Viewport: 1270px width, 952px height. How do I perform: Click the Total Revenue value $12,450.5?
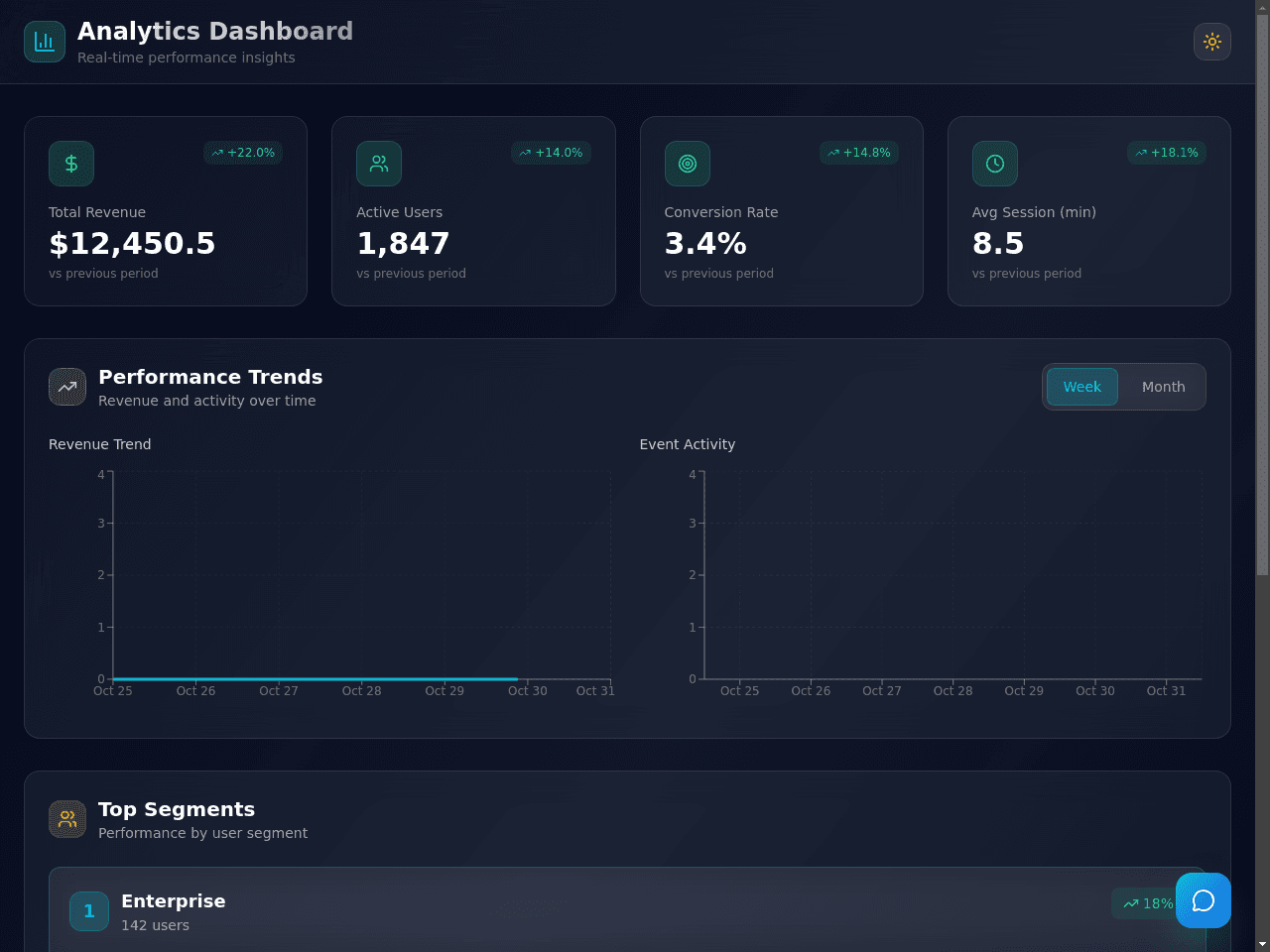click(x=132, y=243)
